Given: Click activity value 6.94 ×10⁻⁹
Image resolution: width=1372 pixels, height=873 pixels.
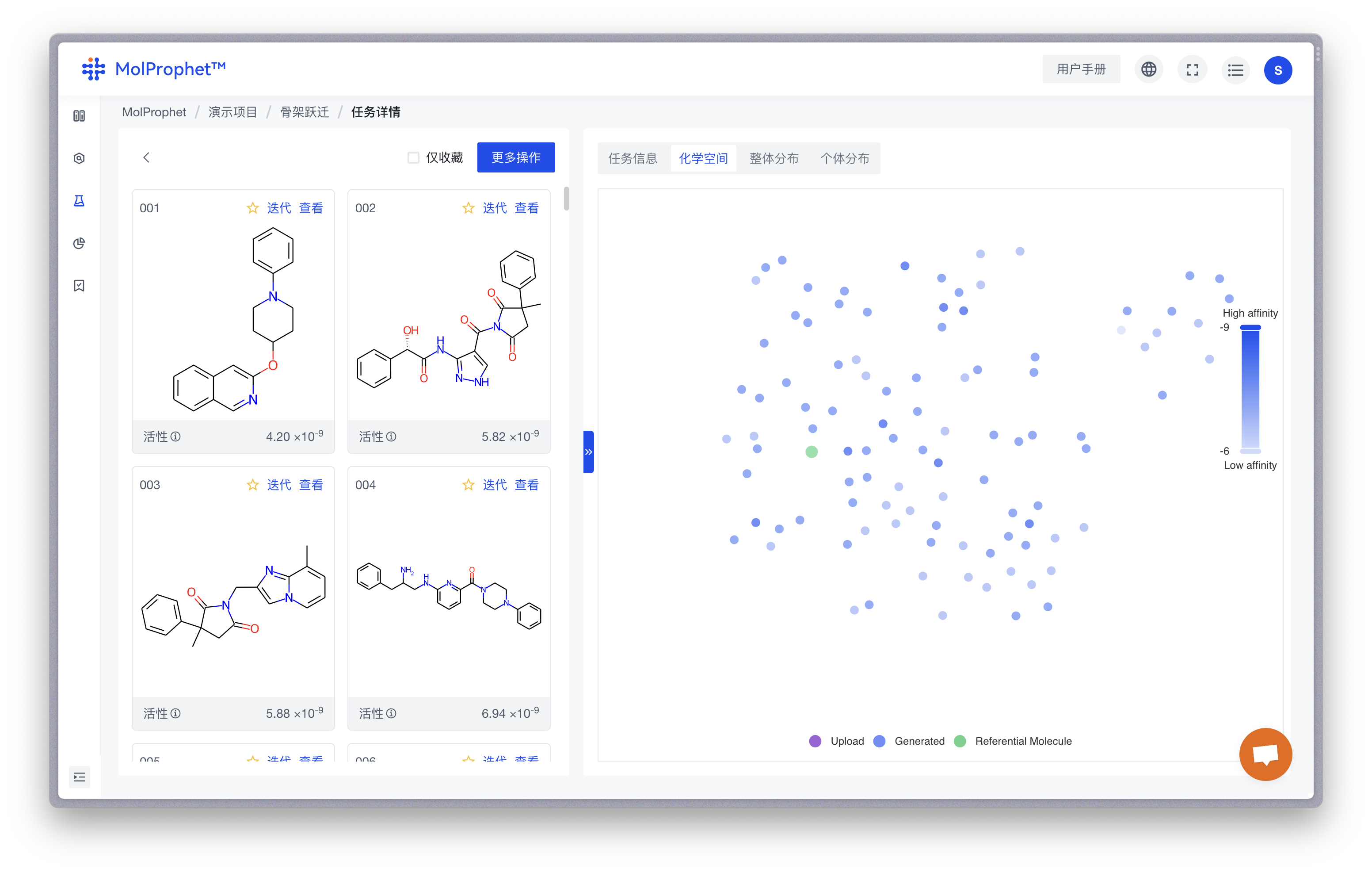Looking at the screenshot, I should pos(510,713).
